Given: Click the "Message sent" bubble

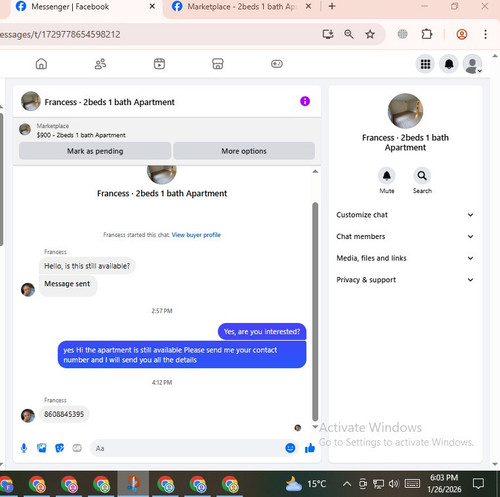Looking at the screenshot, I should coord(68,285).
